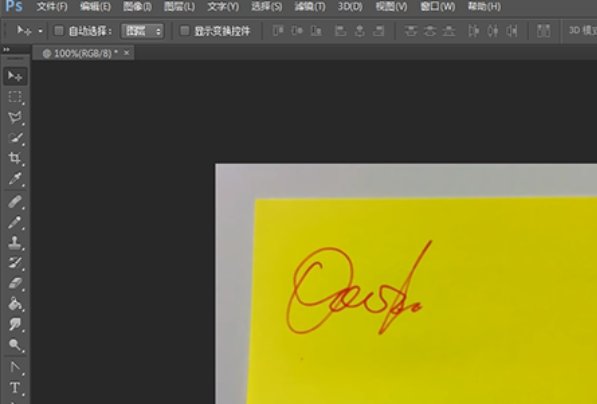Open the 帮助(H) menu
The height and width of the screenshot is (404, 597).
click(x=484, y=6)
